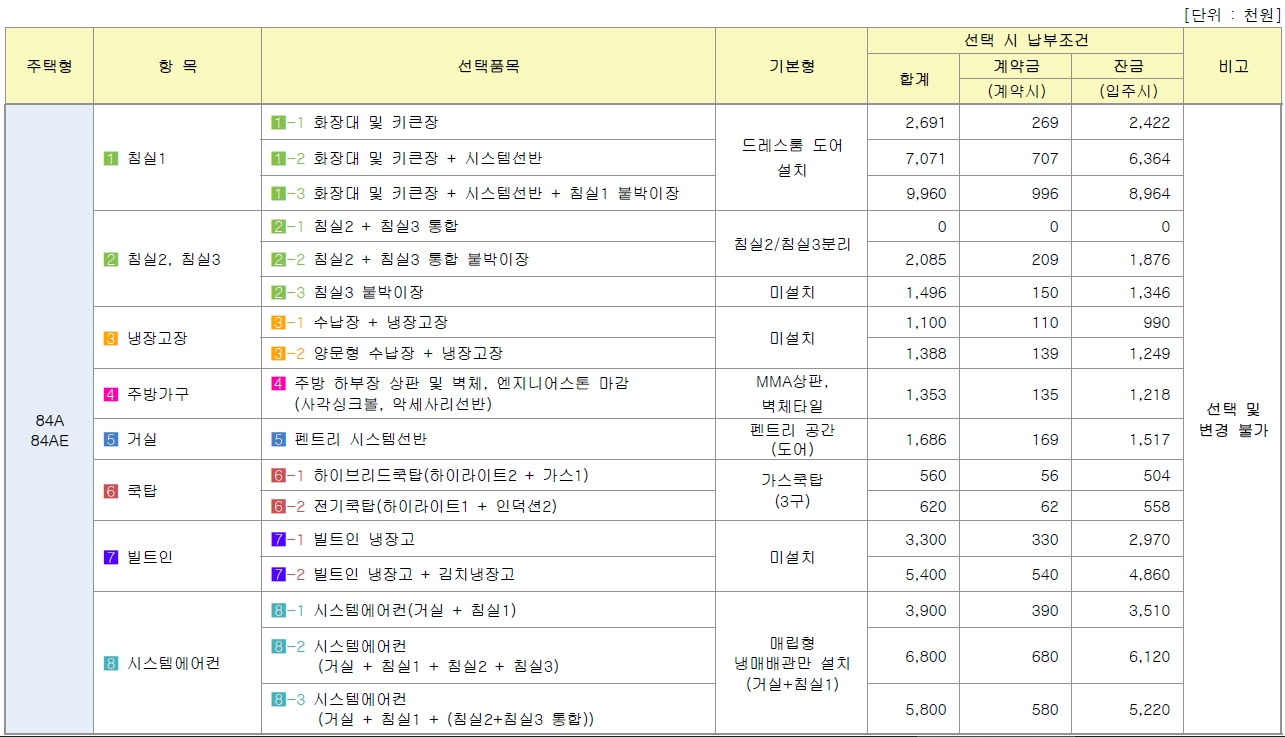Click the 6-1 badge before 하이브리드쿡탑

click(x=288, y=475)
